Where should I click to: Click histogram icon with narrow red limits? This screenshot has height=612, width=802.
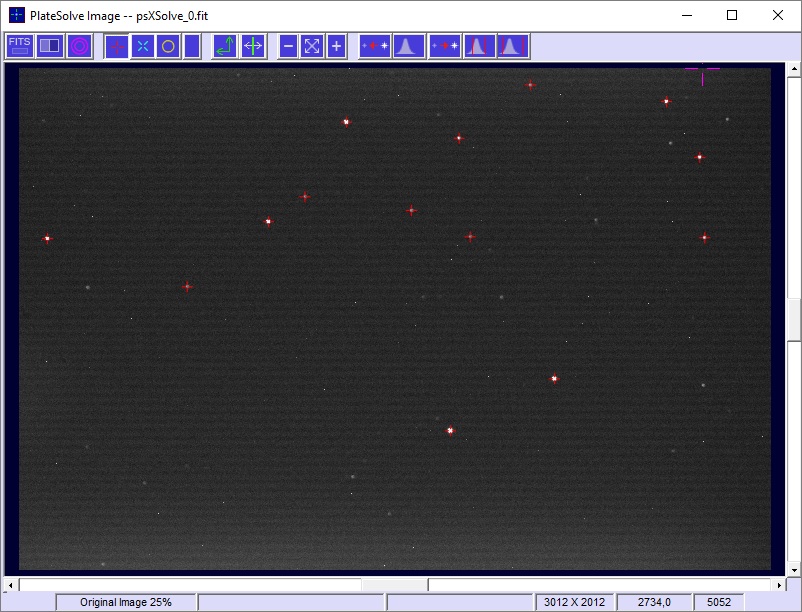click(x=479, y=46)
